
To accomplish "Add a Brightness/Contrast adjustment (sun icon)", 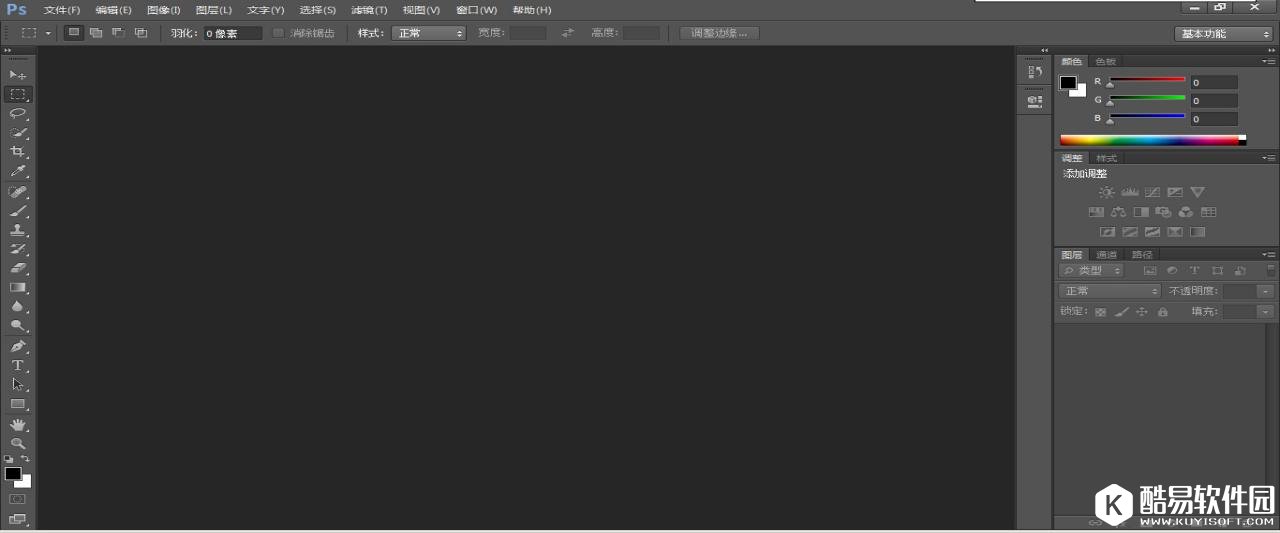I will point(1106,192).
